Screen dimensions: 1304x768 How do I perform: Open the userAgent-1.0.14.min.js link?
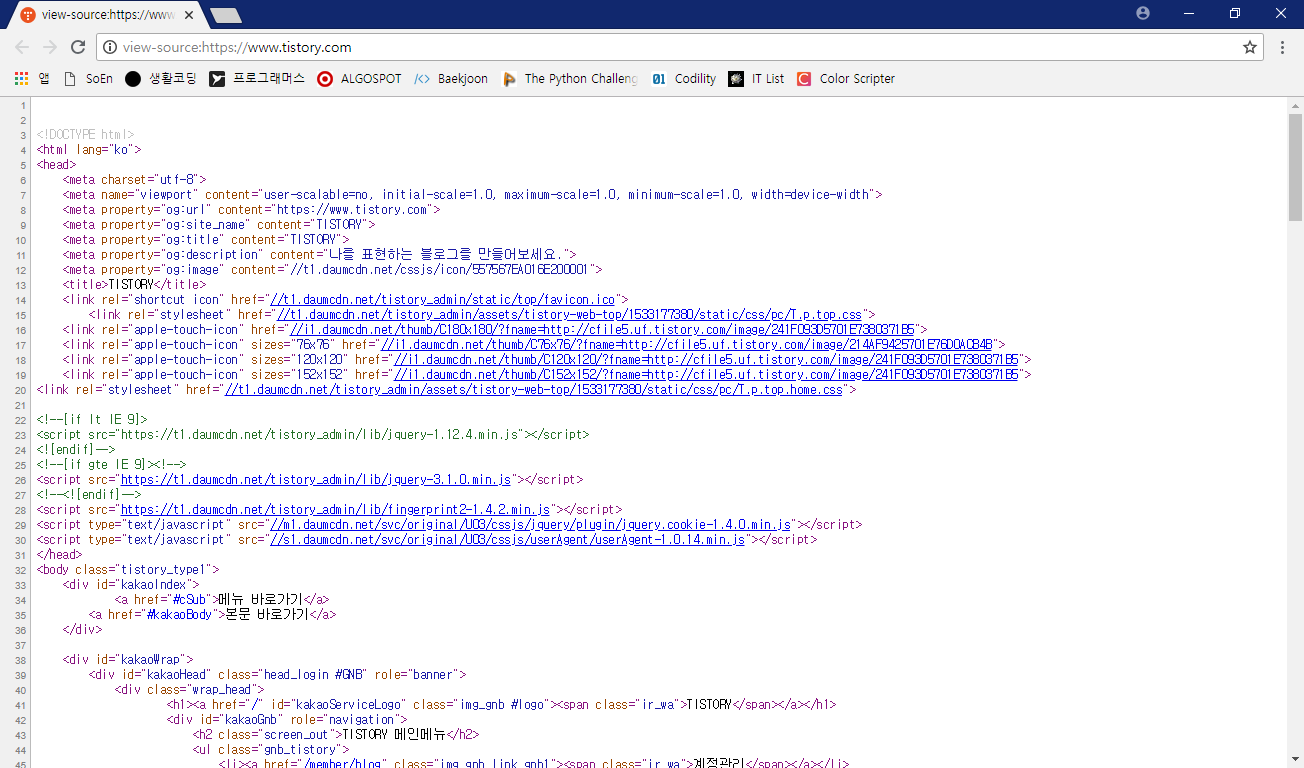[508, 539]
